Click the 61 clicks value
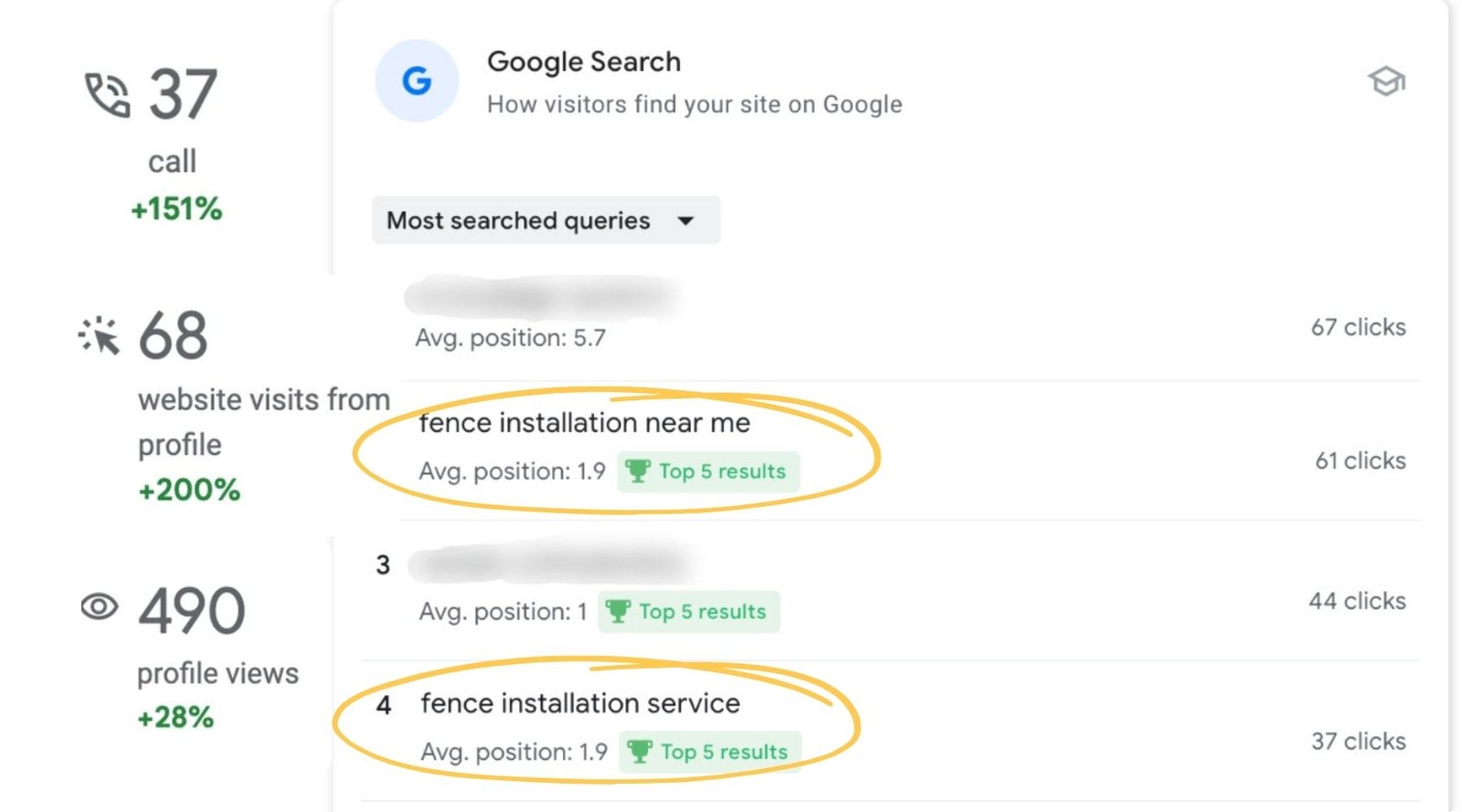1462x812 pixels. (x=1360, y=460)
